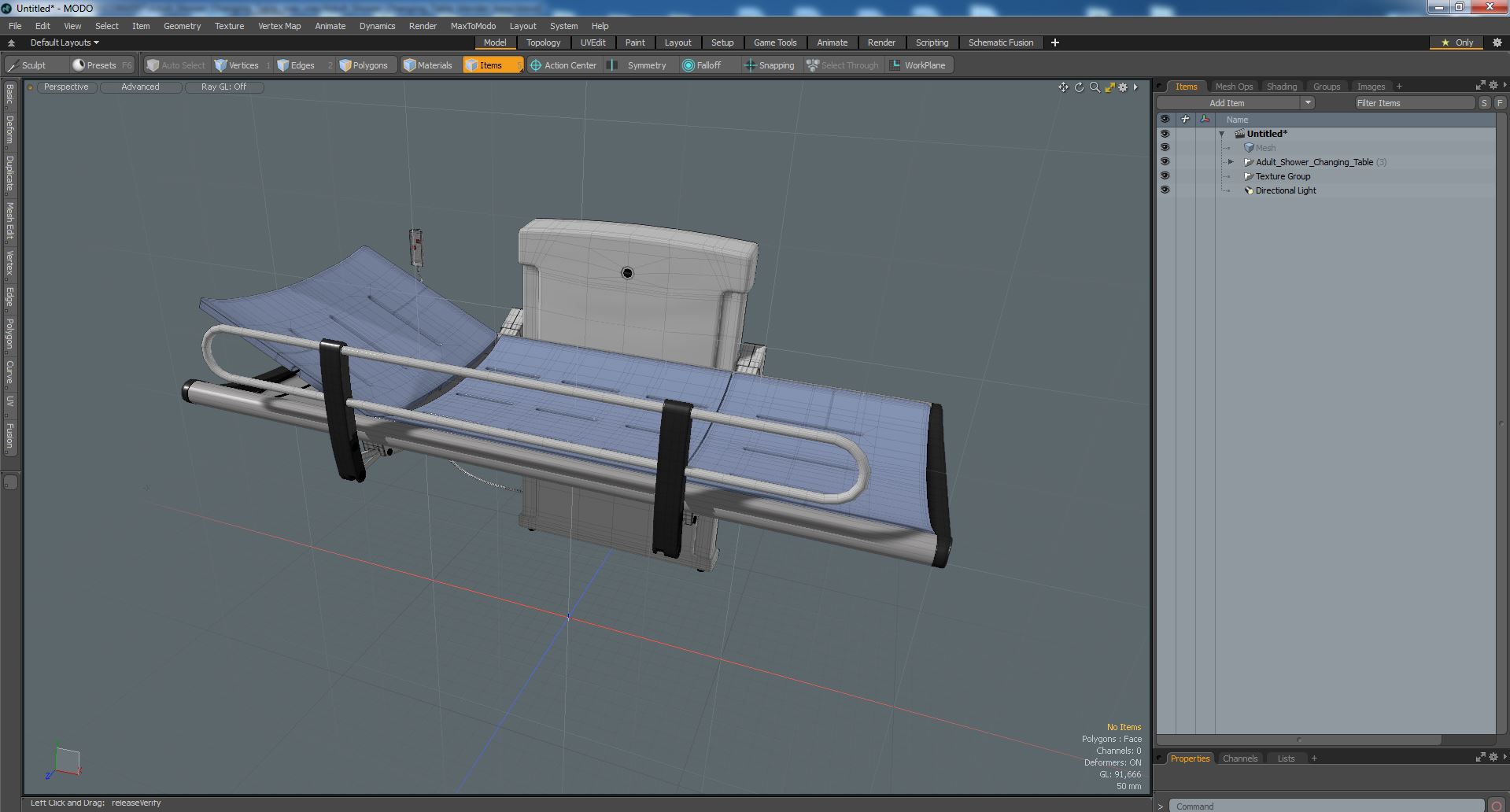The height and width of the screenshot is (812, 1510).
Task: Open the Duplicate sidebar tab
Action: [9, 173]
